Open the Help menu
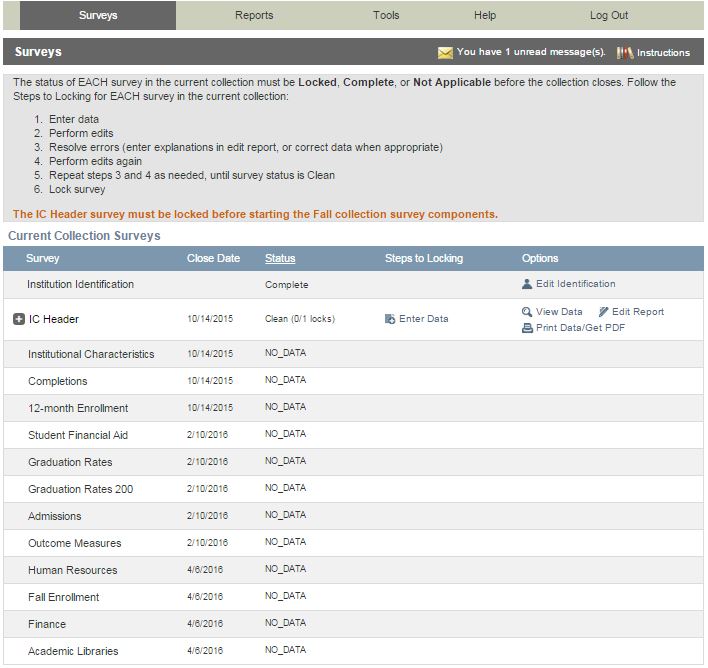 click(485, 16)
